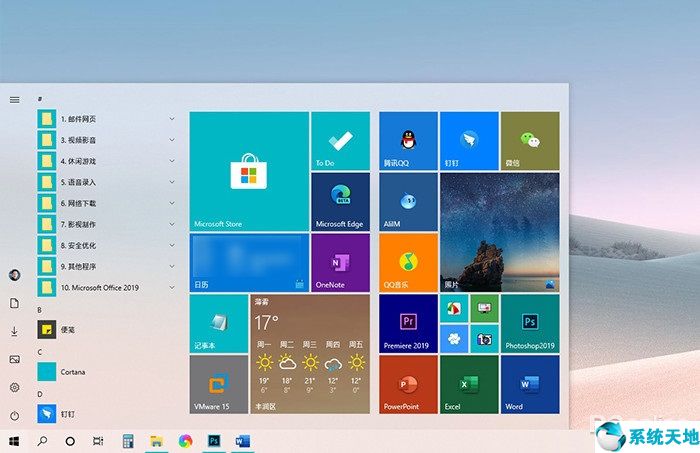Image resolution: width=700 pixels, height=453 pixels.
Task: Open the 微信 WeChat tile
Action: tap(530, 141)
